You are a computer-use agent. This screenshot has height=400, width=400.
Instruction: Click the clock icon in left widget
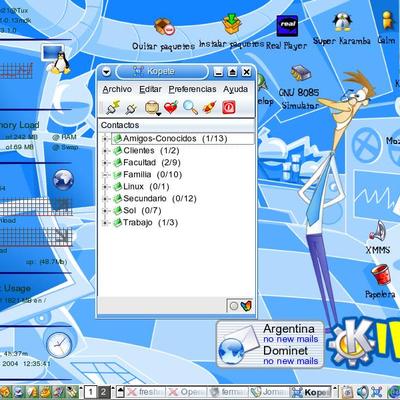click(59, 344)
